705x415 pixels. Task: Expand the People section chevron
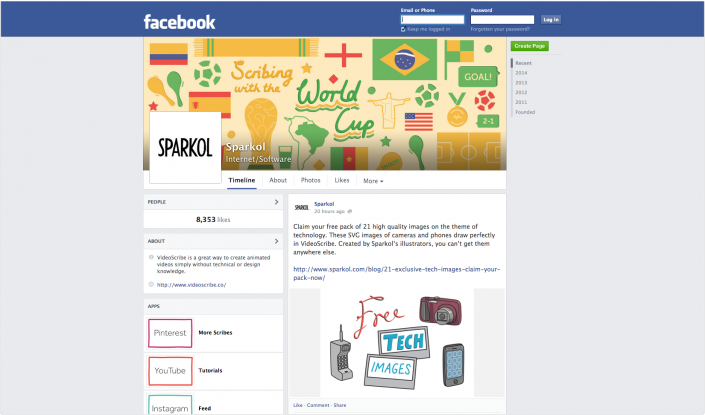(x=277, y=202)
